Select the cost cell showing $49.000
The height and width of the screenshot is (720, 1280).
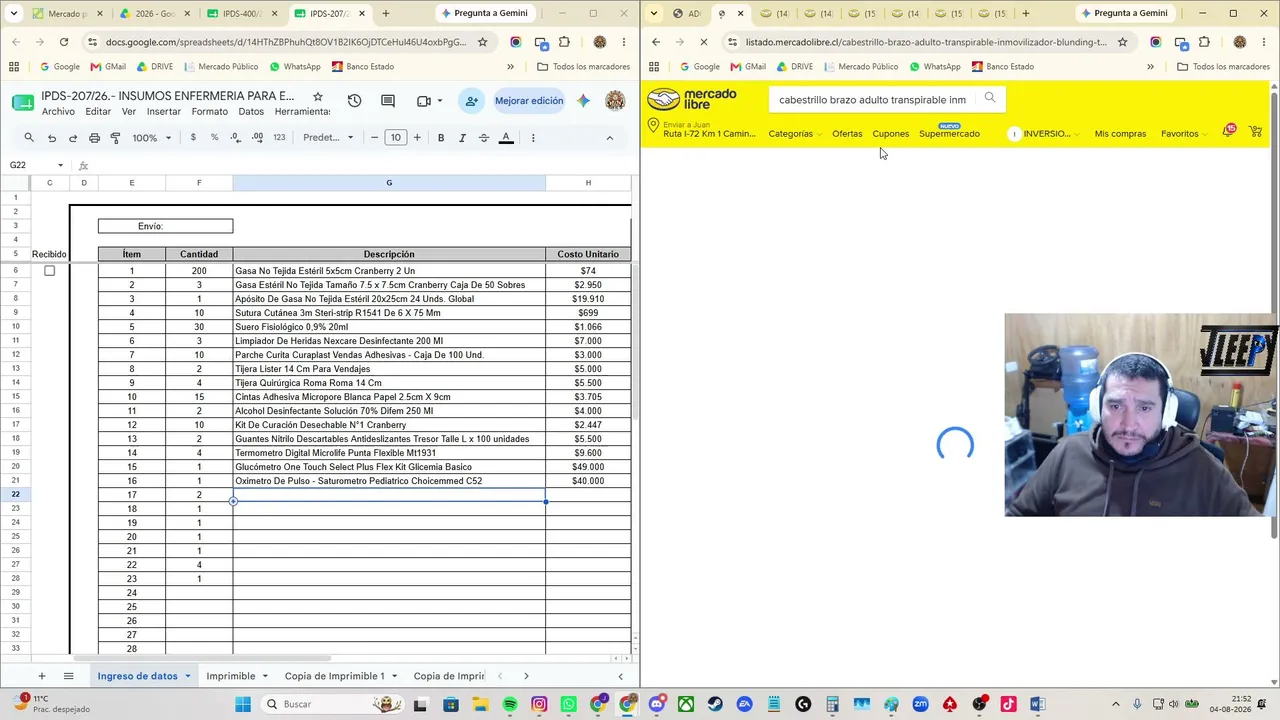click(x=588, y=467)
